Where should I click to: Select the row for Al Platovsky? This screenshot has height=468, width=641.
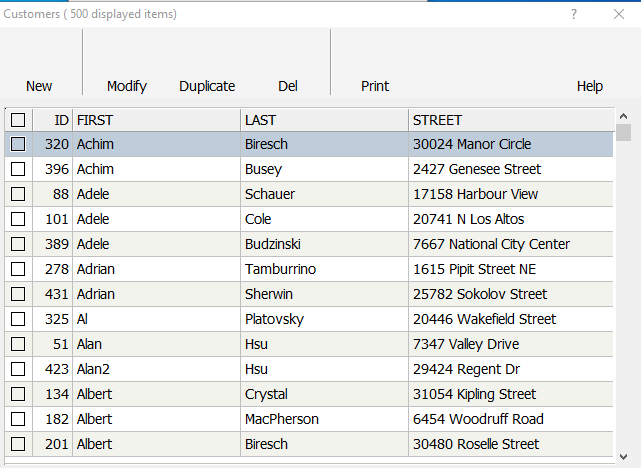tap(309, 319)
